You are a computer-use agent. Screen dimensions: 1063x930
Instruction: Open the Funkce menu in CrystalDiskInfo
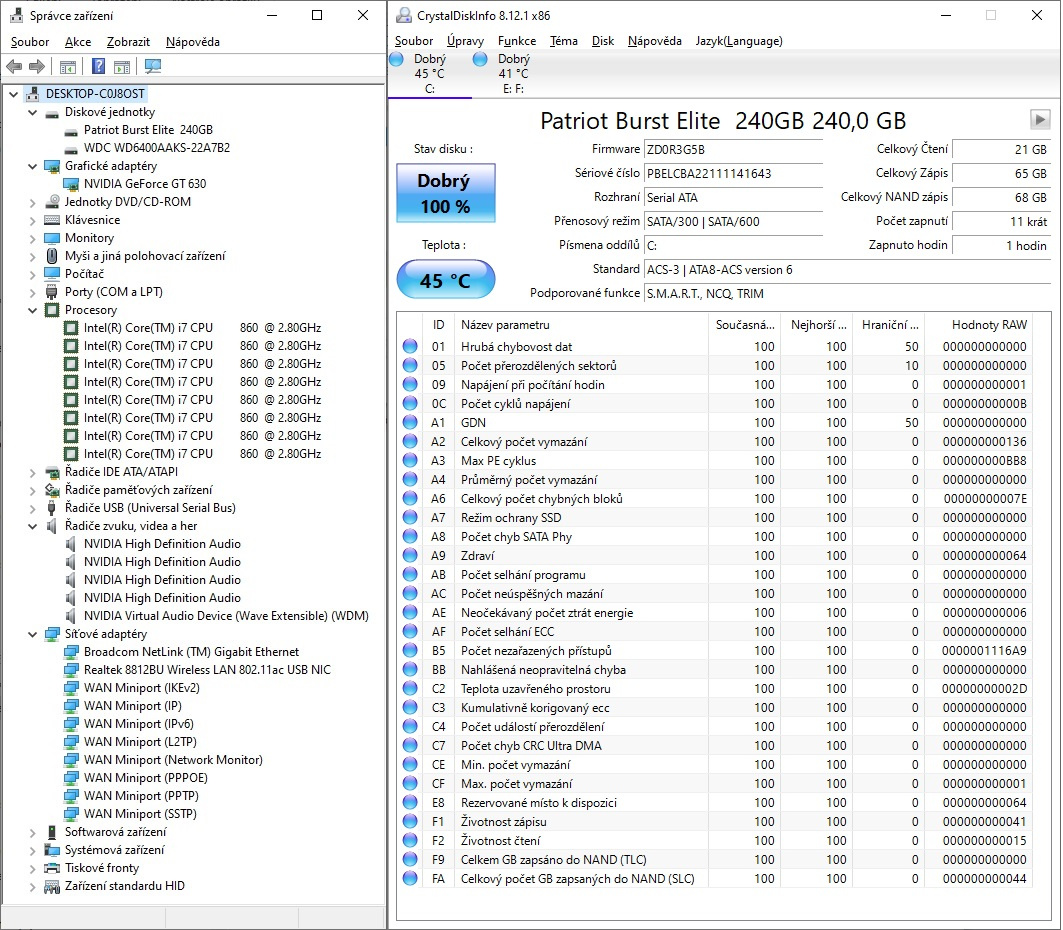516,41
